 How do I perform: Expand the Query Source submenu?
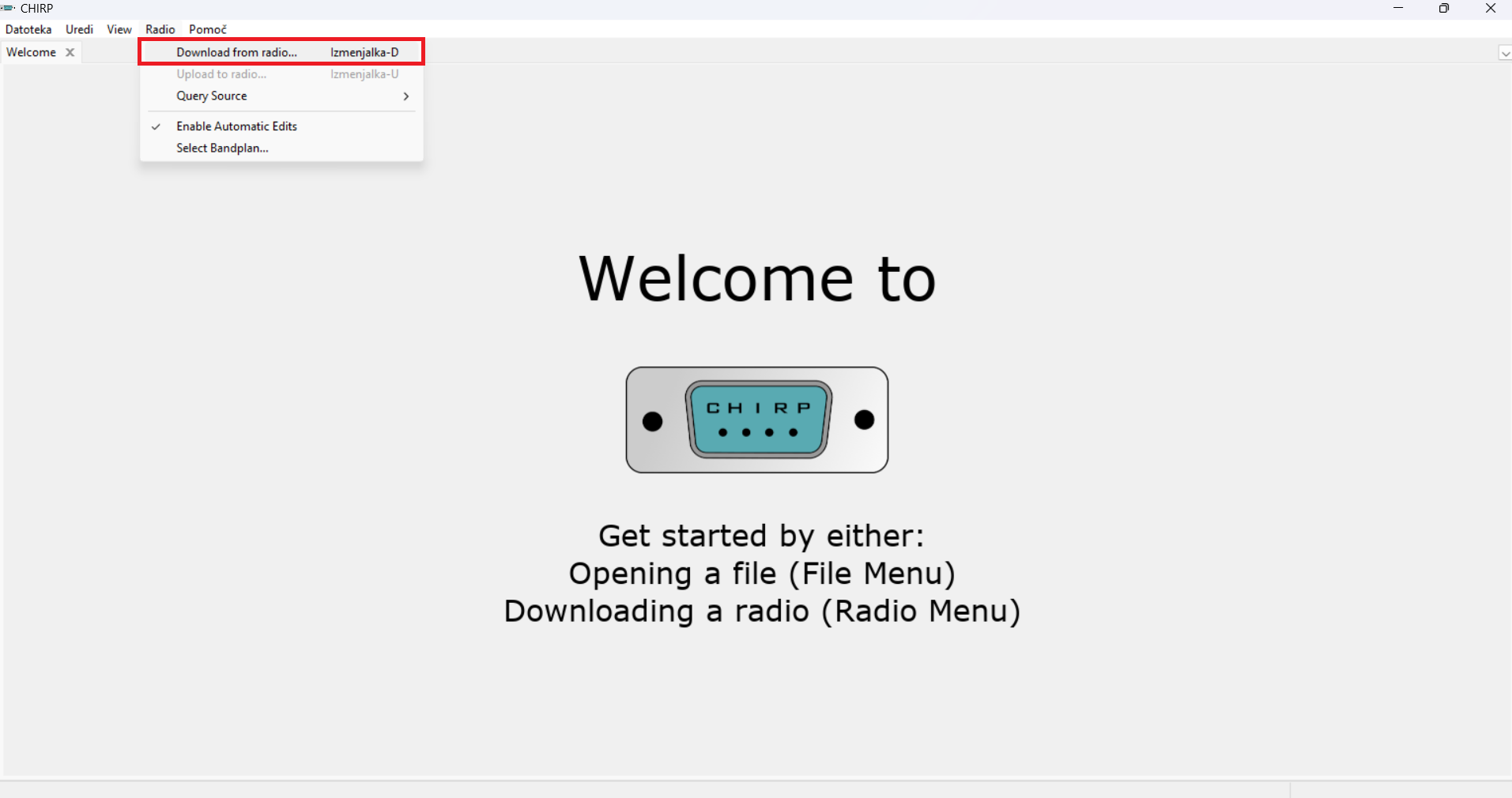click(281, 96)
